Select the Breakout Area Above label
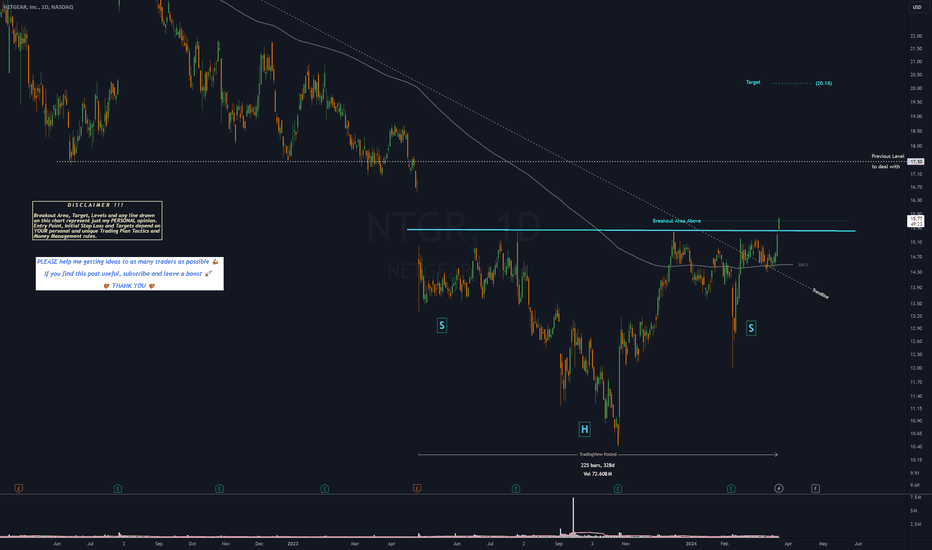Viewport: 932px width, 550px height. (x=676, y=221)
